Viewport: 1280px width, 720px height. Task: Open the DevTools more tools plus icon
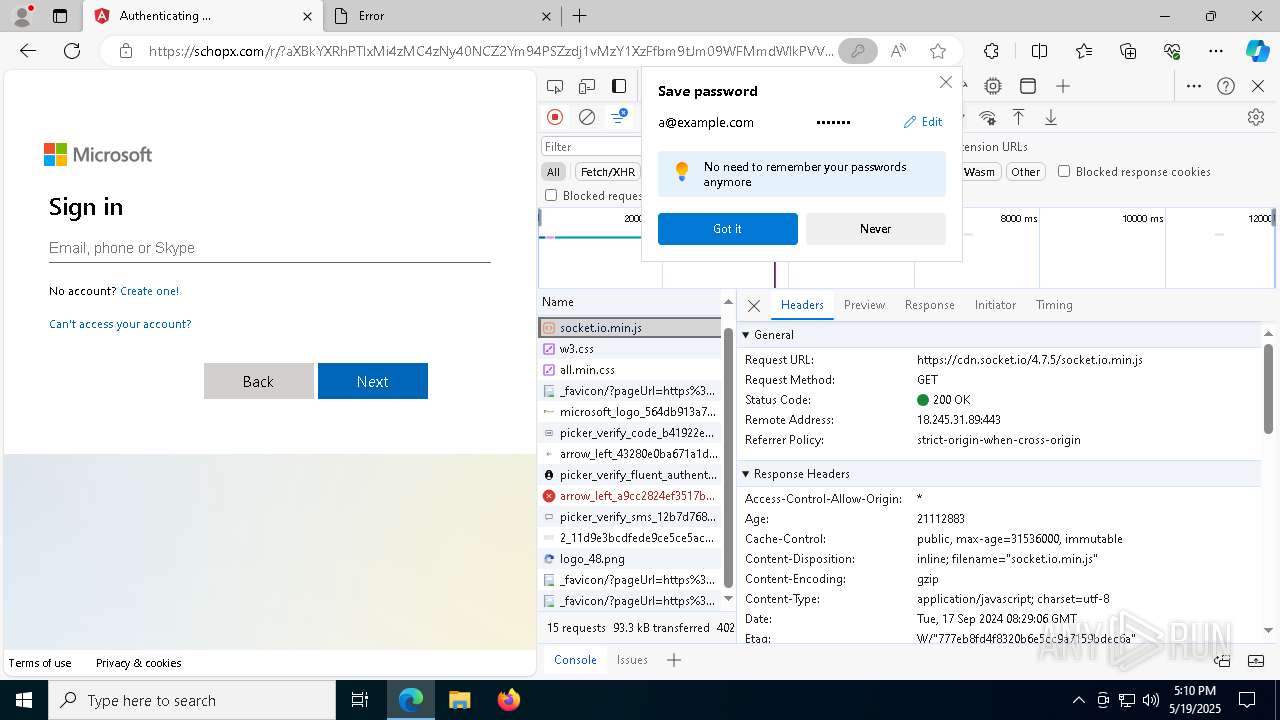pos(1063,87)
